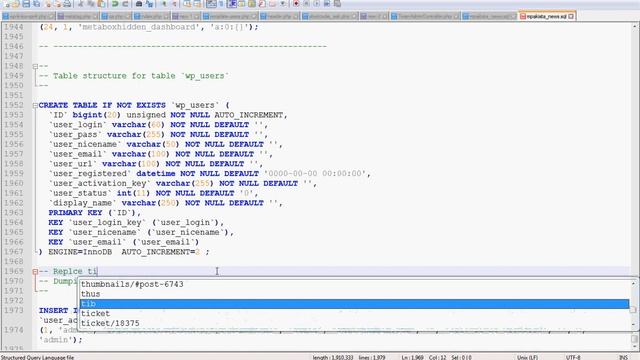Collapse the CREATE TABLE fold at line 1952

(x=35, y=105)
